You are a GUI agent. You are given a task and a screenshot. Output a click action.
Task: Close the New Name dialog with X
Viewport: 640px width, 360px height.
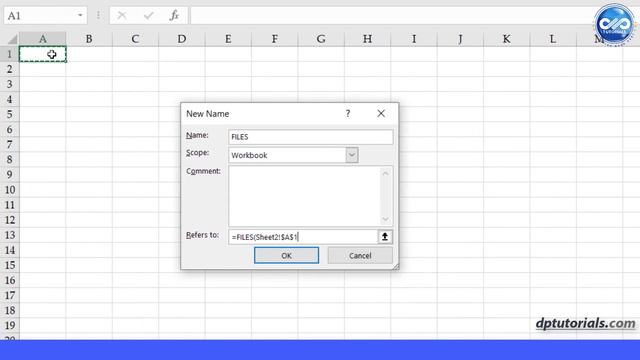click(x=381, y=113)
